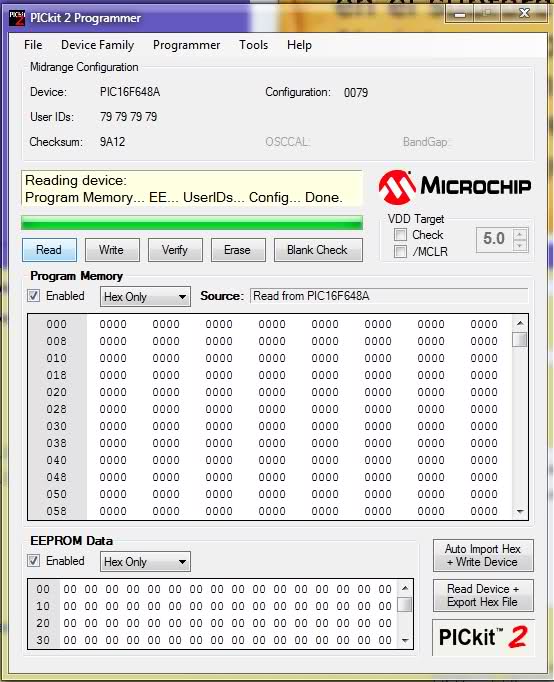Enable the VDD Target Check checkbox
The width and height of the screenshot is (554, 682).
coord(400,235)
